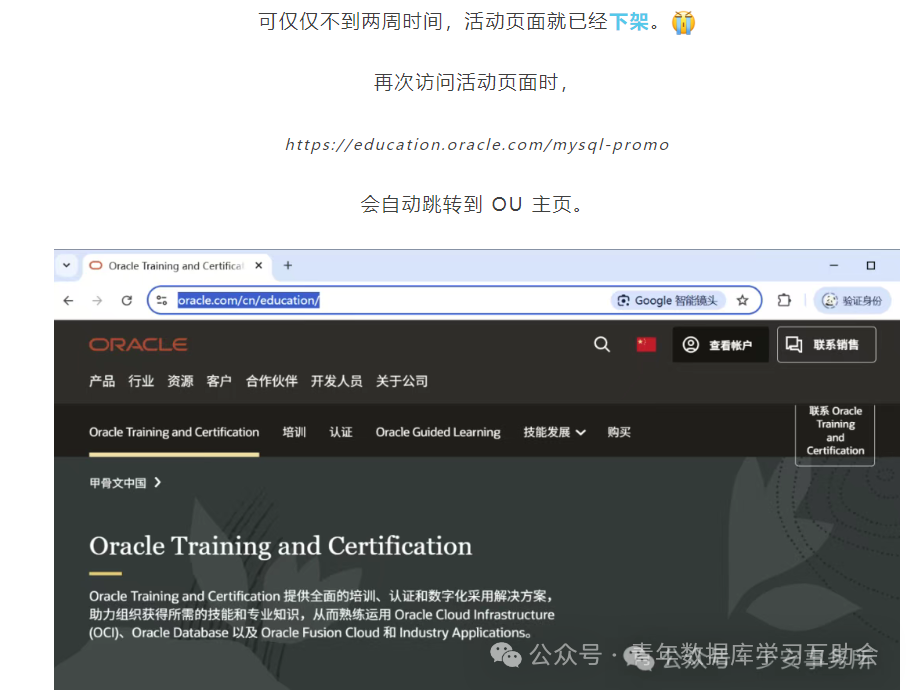Maximize the browser window
Viewport: 907px width, 690px height.
point(871,265)
